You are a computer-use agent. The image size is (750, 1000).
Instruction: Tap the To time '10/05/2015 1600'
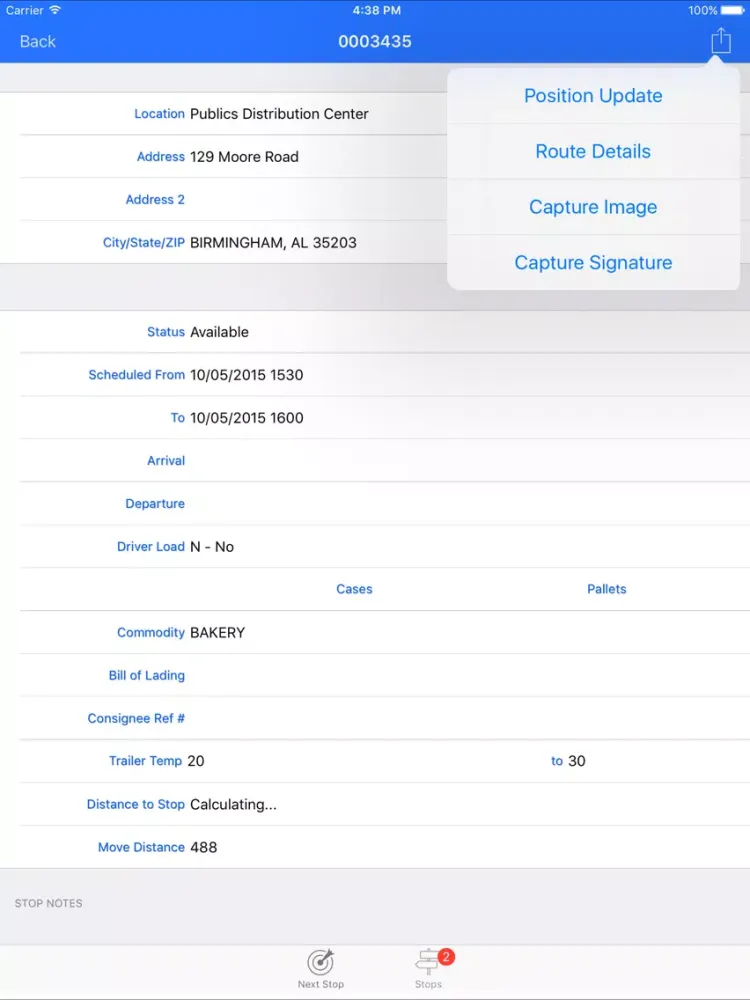click(x=247, y=418)
